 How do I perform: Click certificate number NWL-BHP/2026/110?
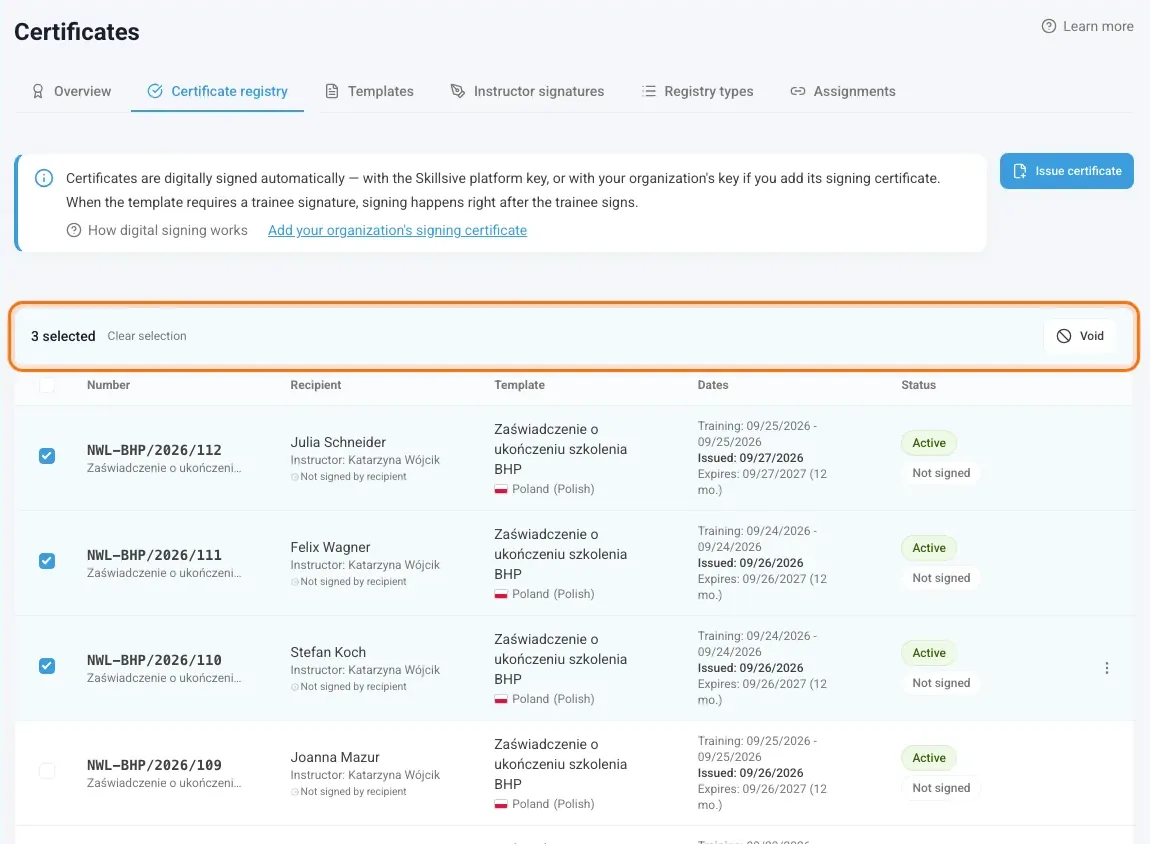click(x=154, y=660)
